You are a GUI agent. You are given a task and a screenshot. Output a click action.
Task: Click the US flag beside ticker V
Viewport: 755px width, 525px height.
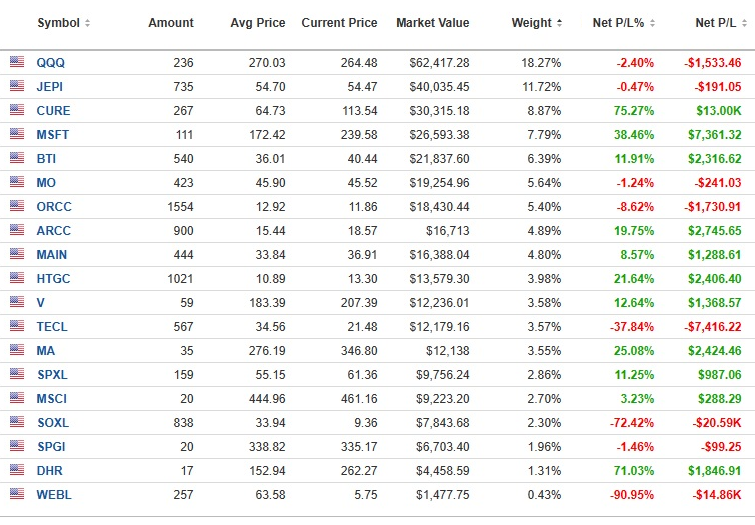pos(16,302)
